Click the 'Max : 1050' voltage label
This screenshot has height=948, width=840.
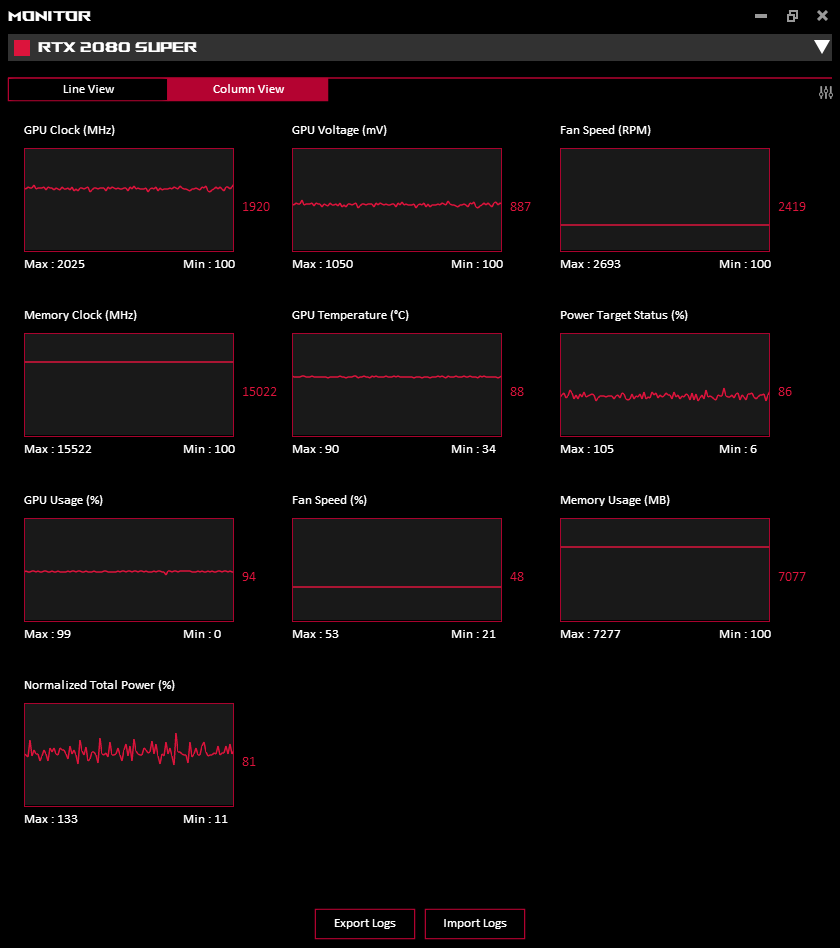click(322, 264)
